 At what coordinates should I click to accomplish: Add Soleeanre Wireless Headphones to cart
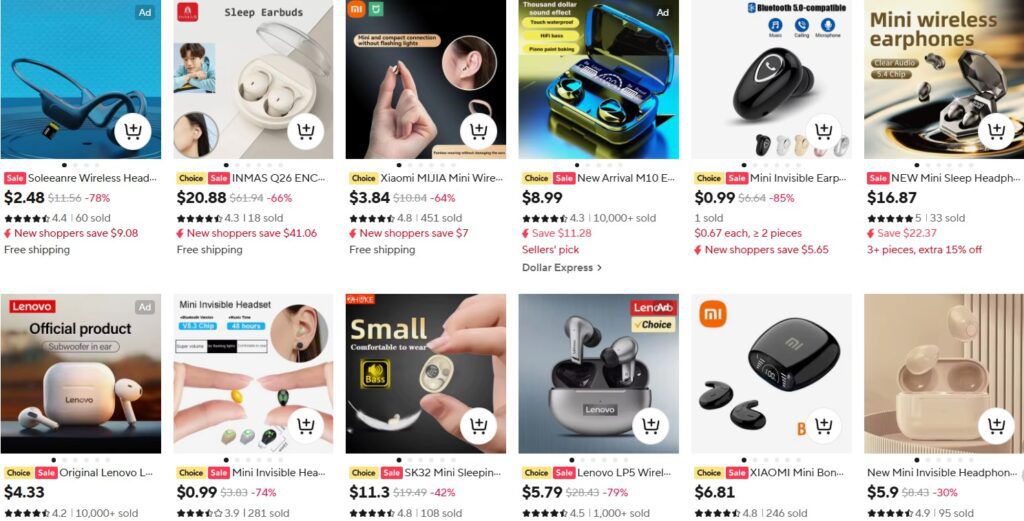coord(133,132)
